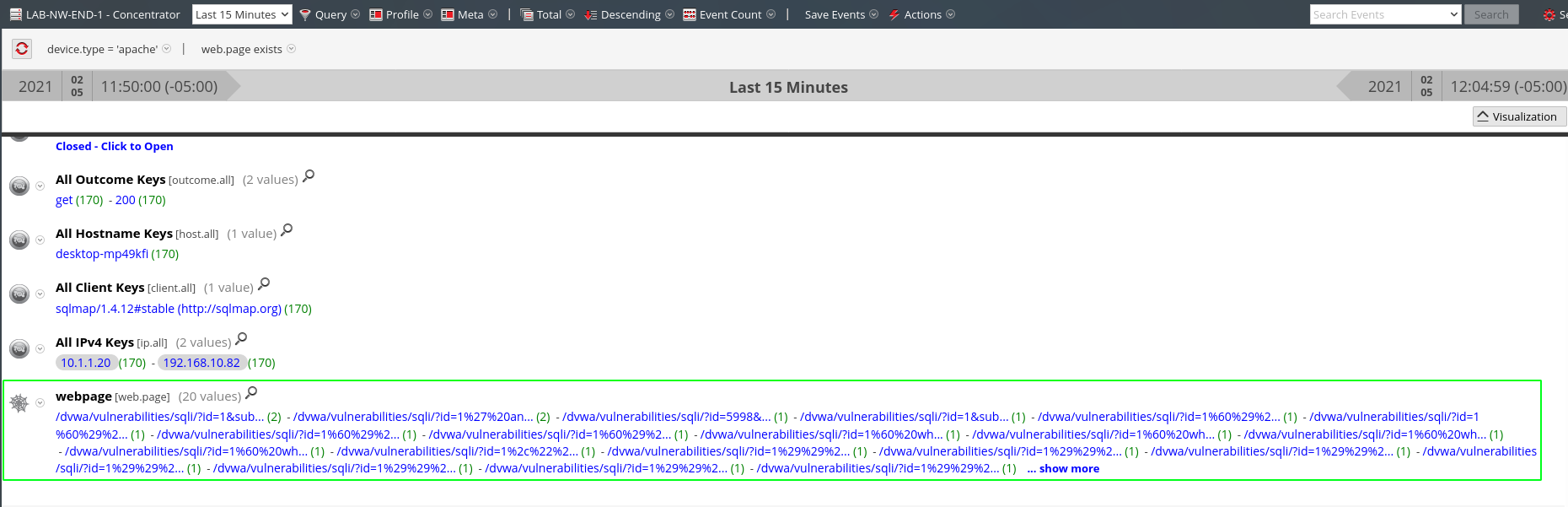Screen dimensions: 1568x507
Task: Toggle the Visualization panel button
Action: [1519, 116]
